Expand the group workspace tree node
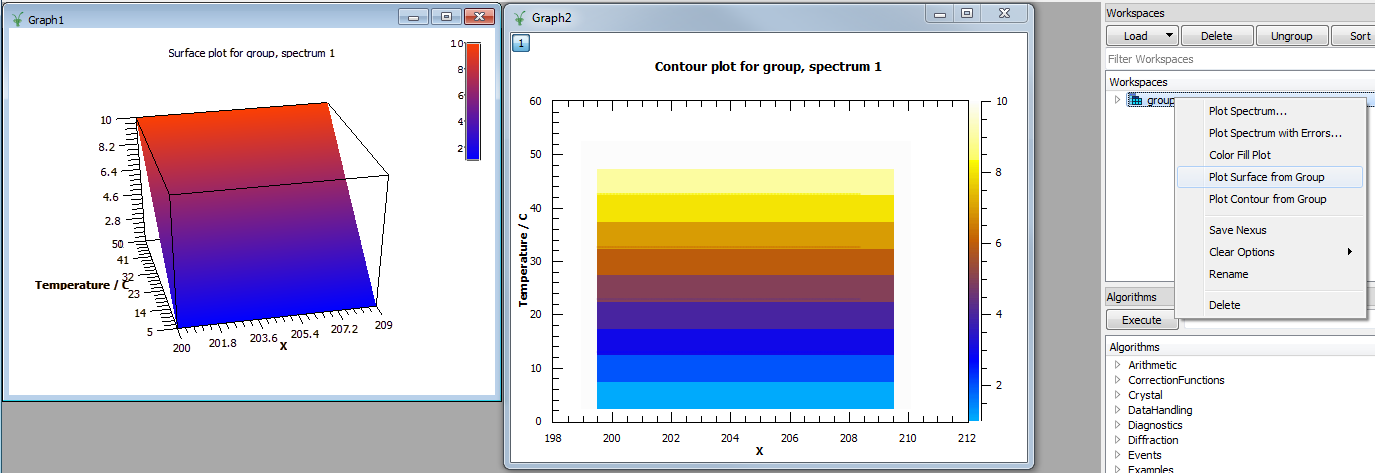 (1117, 100)
